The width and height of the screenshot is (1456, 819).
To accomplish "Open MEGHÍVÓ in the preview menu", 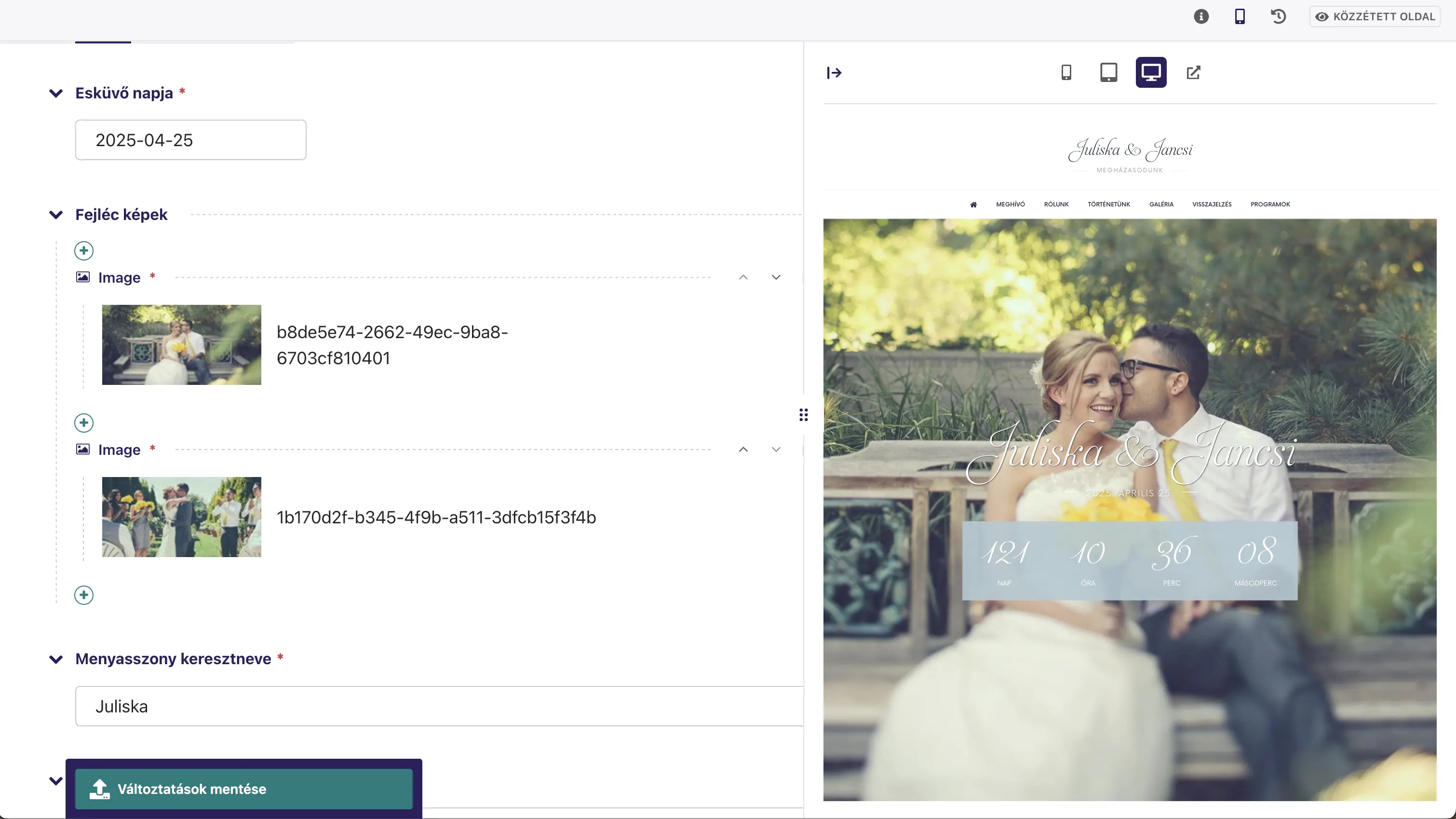I will 1011,204.
